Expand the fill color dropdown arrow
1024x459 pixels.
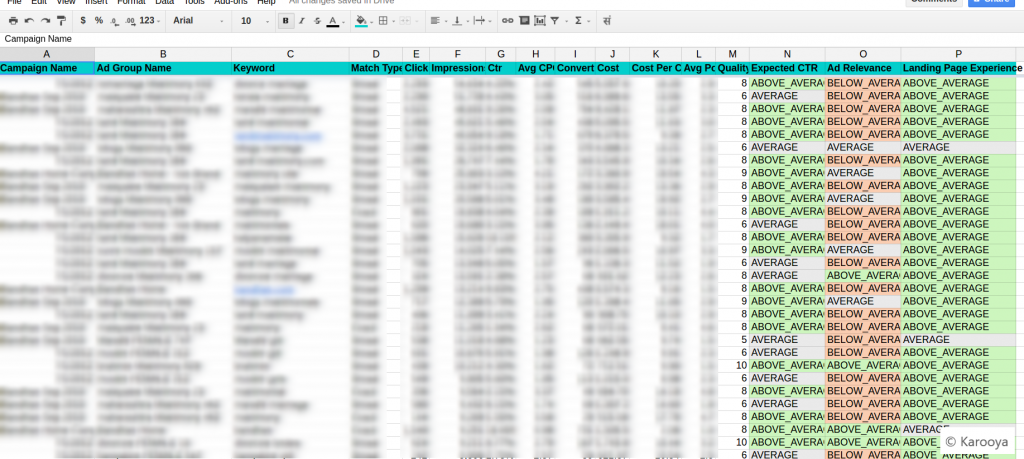[x=372, y=22]
